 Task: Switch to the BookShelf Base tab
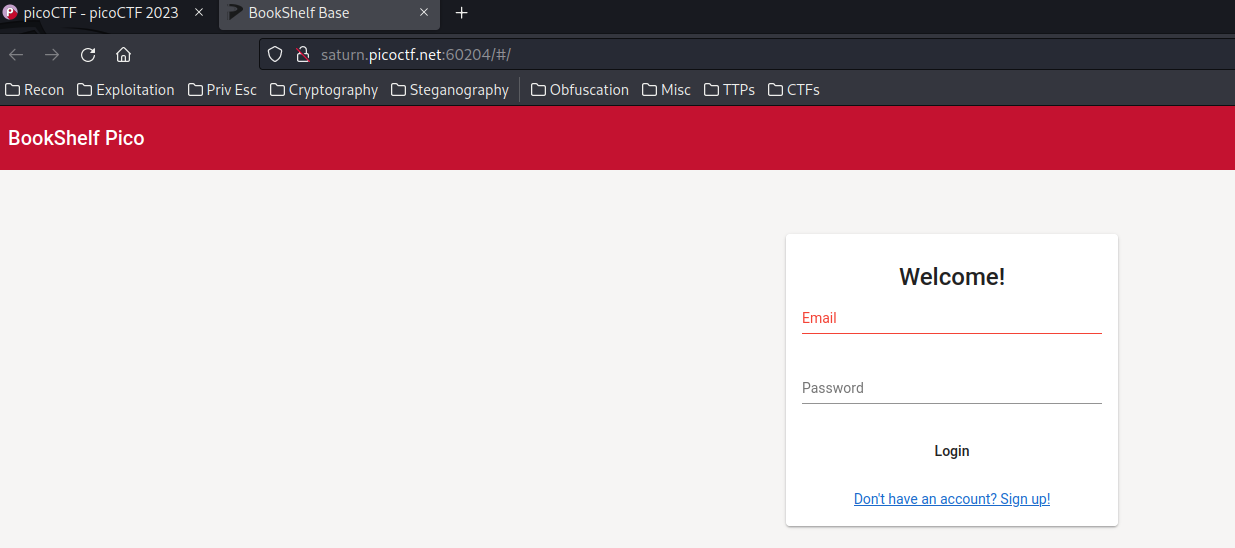329,14
